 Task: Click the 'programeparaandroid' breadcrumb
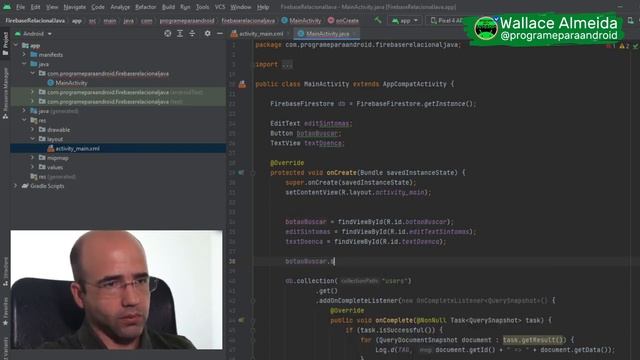187,20
